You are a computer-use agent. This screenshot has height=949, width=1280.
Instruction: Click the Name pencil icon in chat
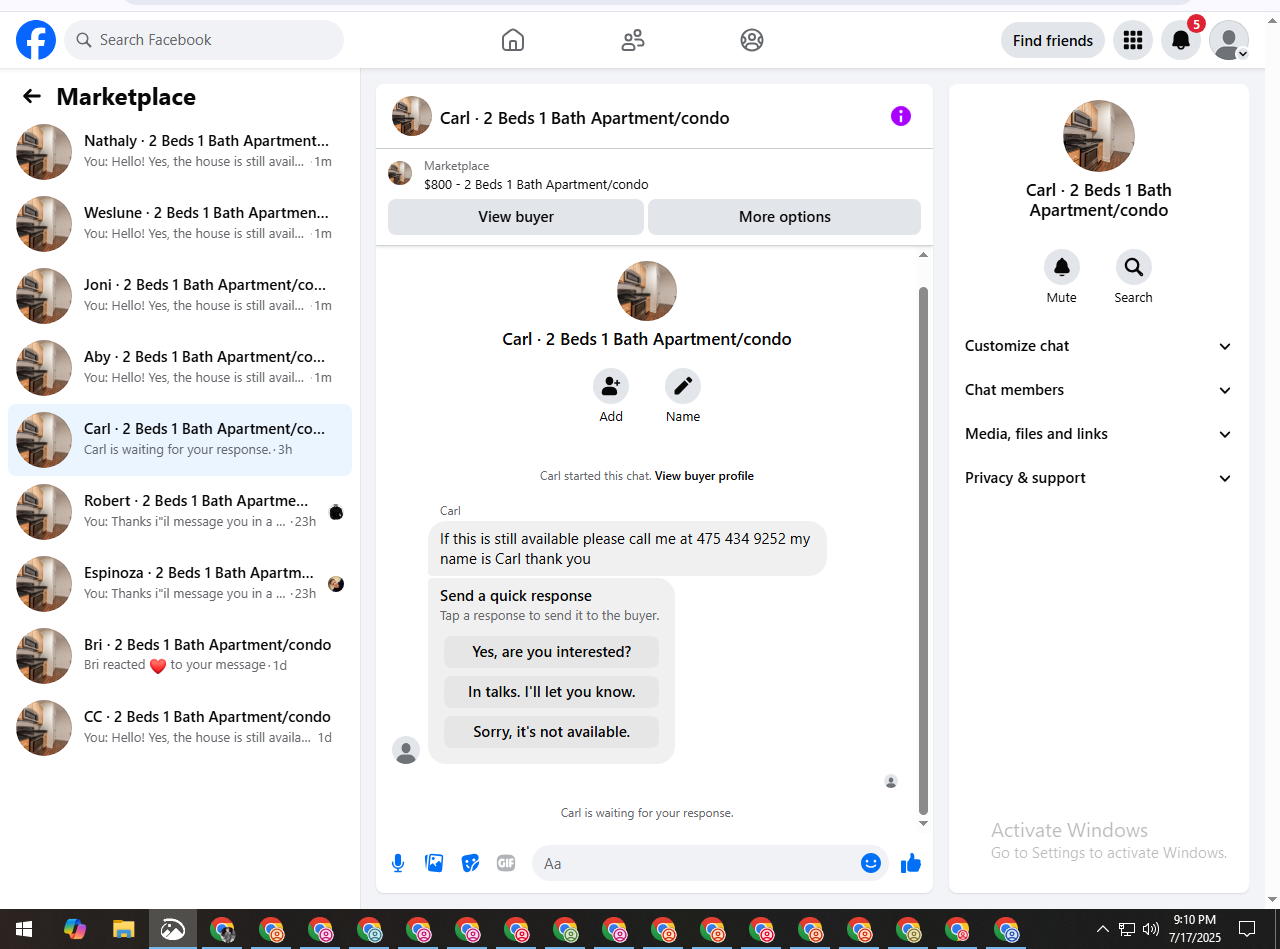coord(683,386)
